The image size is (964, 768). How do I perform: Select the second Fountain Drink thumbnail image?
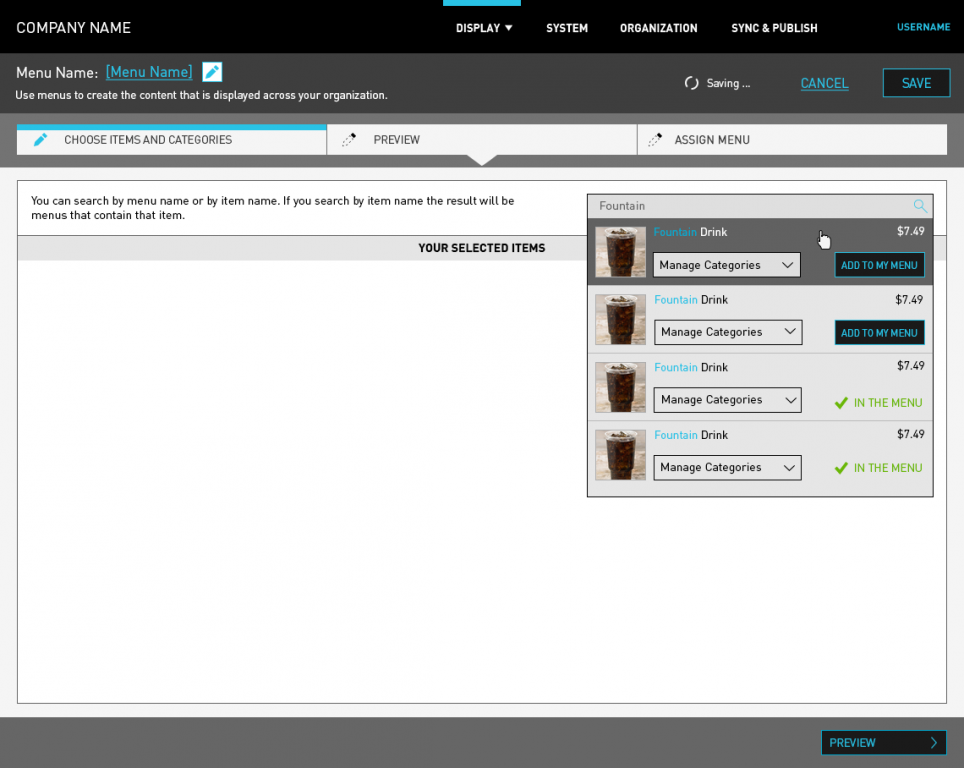pos(620,319)
